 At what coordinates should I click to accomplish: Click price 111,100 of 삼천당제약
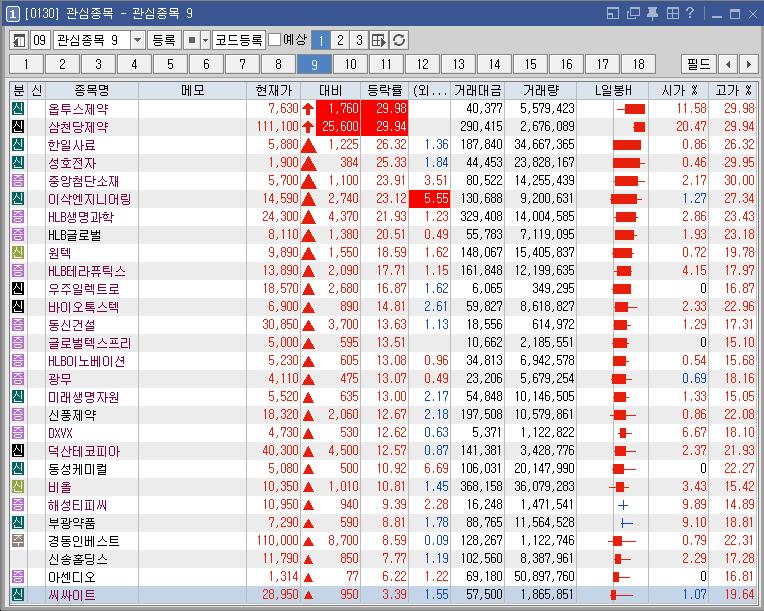[x=277, y=126]
